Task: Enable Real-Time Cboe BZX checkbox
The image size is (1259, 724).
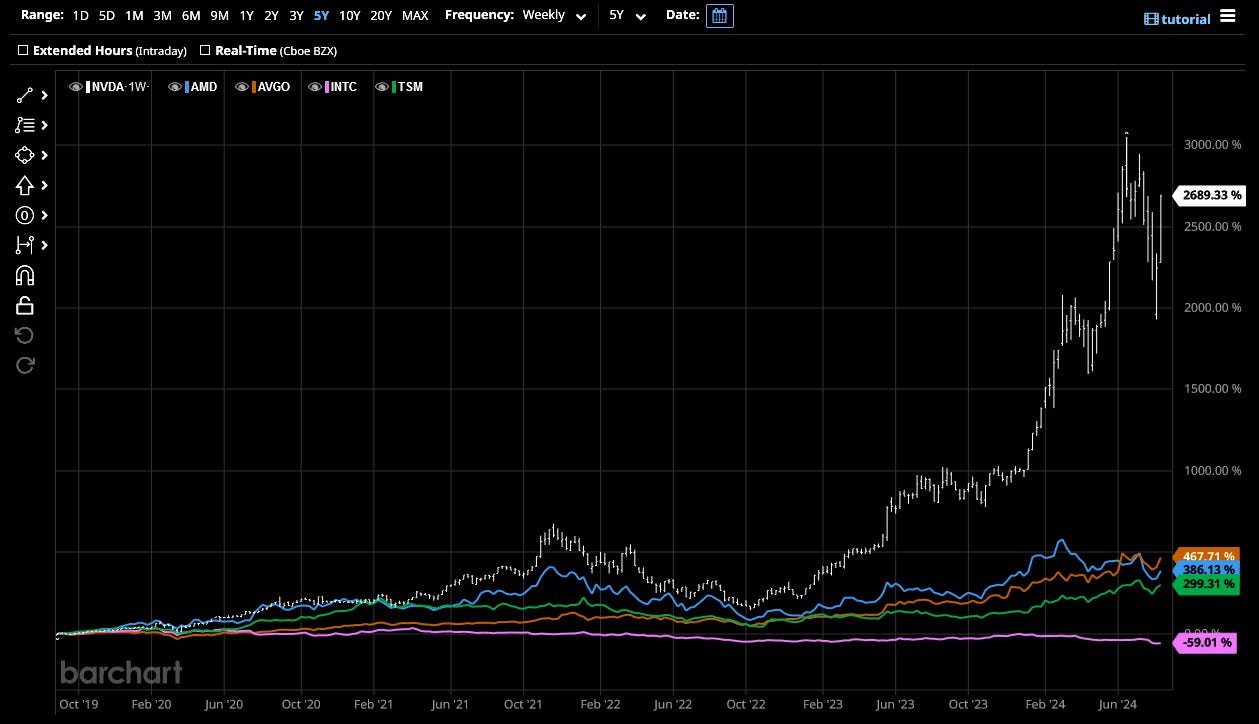Action: tap(205, 50)
